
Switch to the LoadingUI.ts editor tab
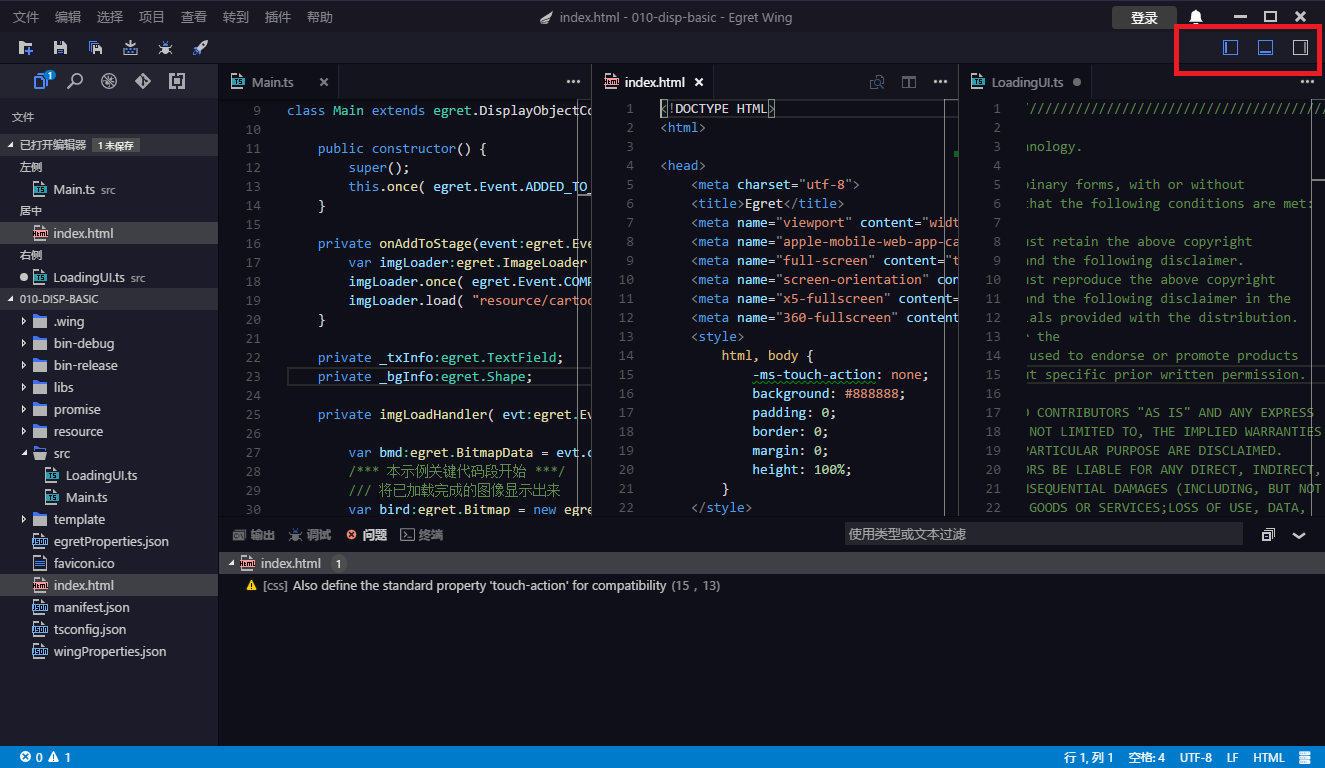[1026, 82]
